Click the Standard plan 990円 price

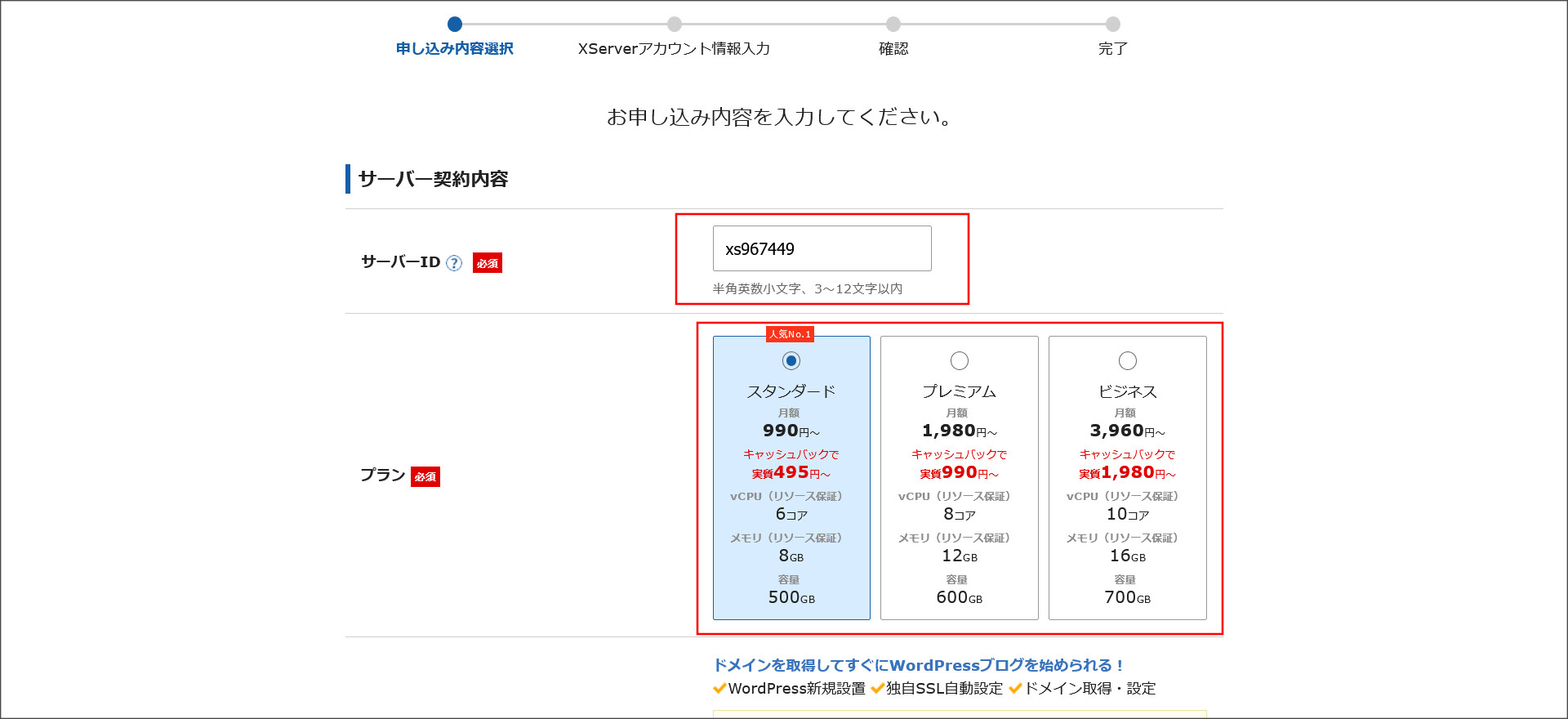coord(791,431)
